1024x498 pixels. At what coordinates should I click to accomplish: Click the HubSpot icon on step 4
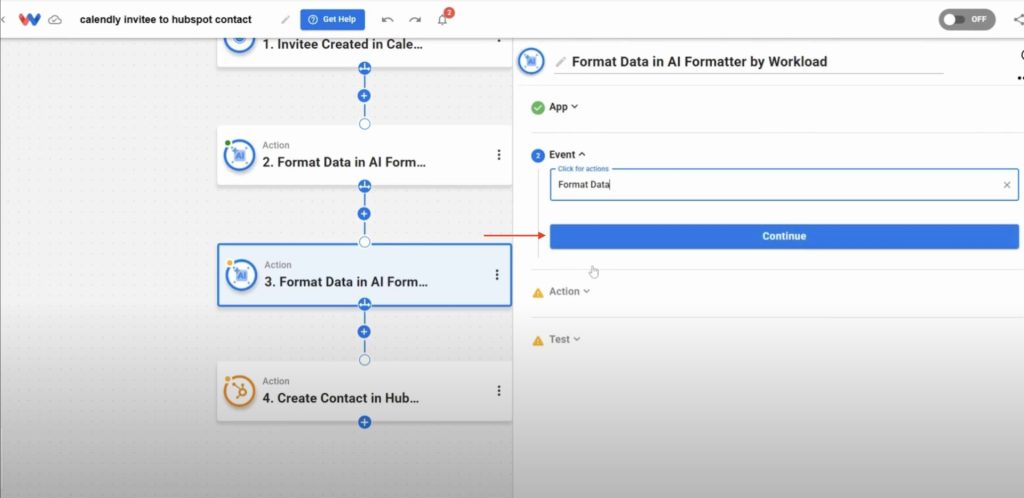coord(240,391)
